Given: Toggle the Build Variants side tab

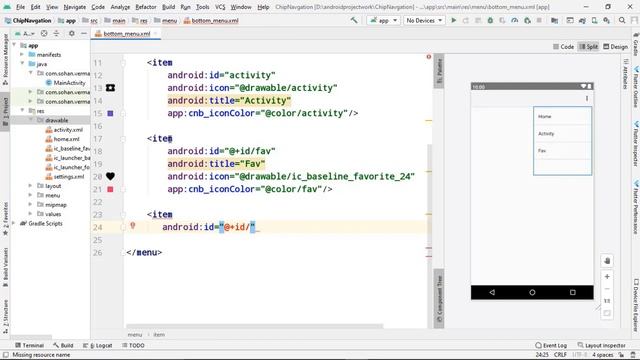Looking at the screenshot, I should tap(5, 267).
